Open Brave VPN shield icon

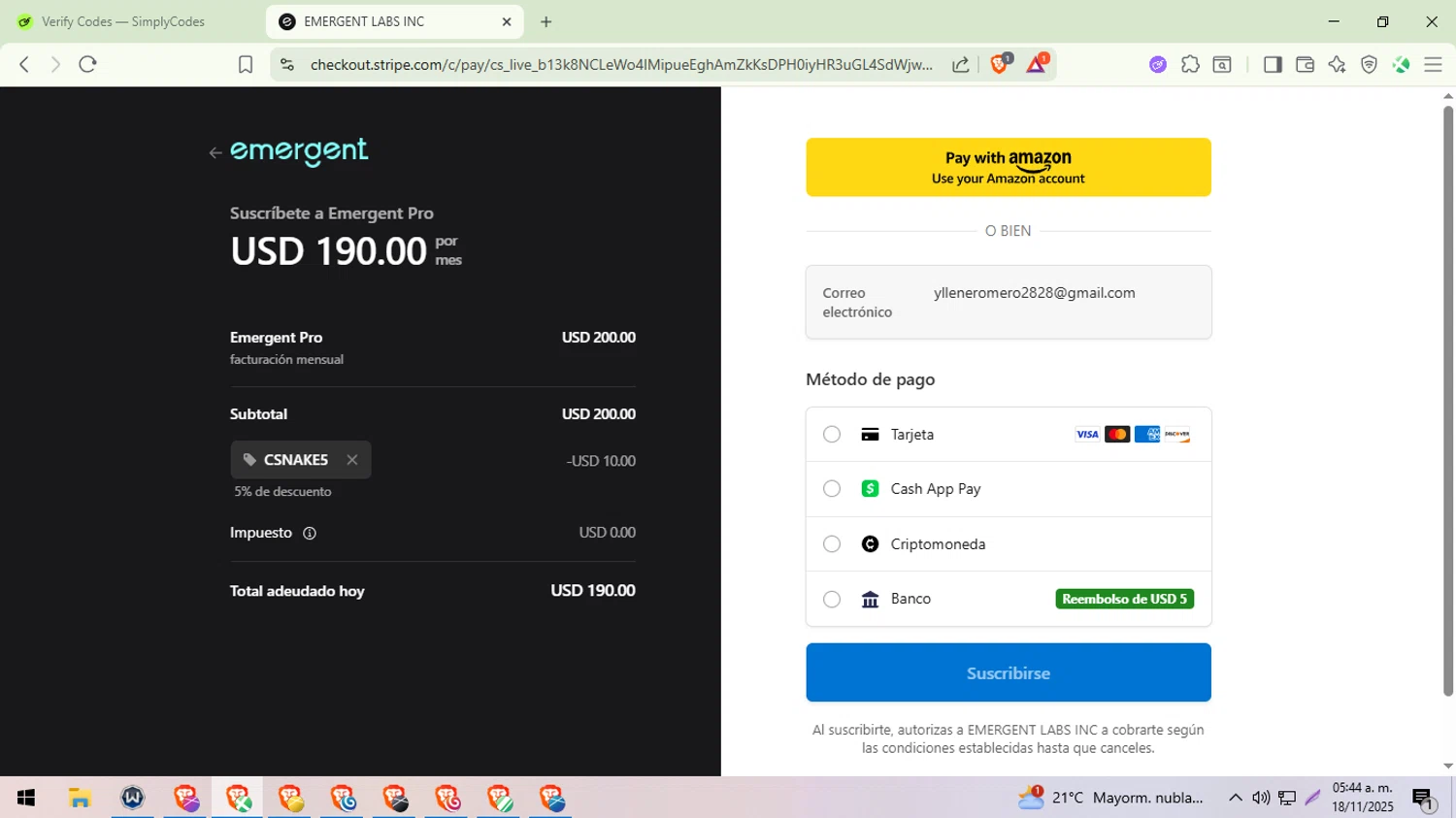point(1369,65)
